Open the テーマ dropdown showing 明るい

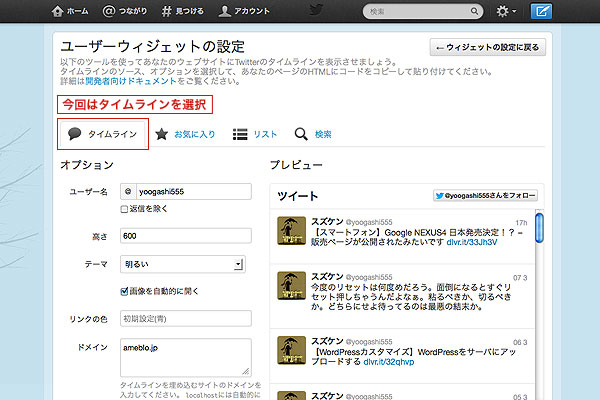(x=183, y=264)
